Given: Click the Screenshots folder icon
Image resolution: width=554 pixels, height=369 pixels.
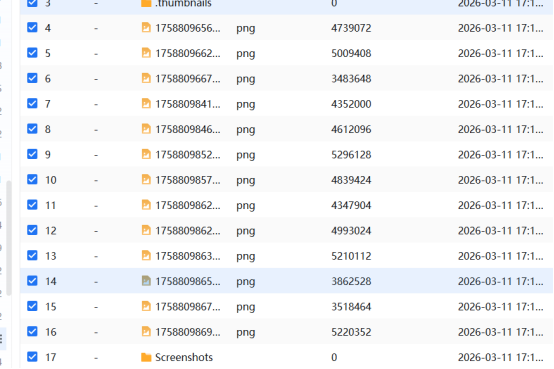Looking at the screenshot, I should 146,357.
